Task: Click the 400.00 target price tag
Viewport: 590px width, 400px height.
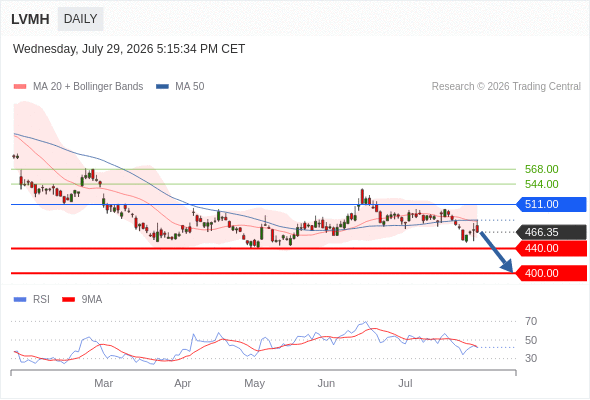Action: point(551,273)
